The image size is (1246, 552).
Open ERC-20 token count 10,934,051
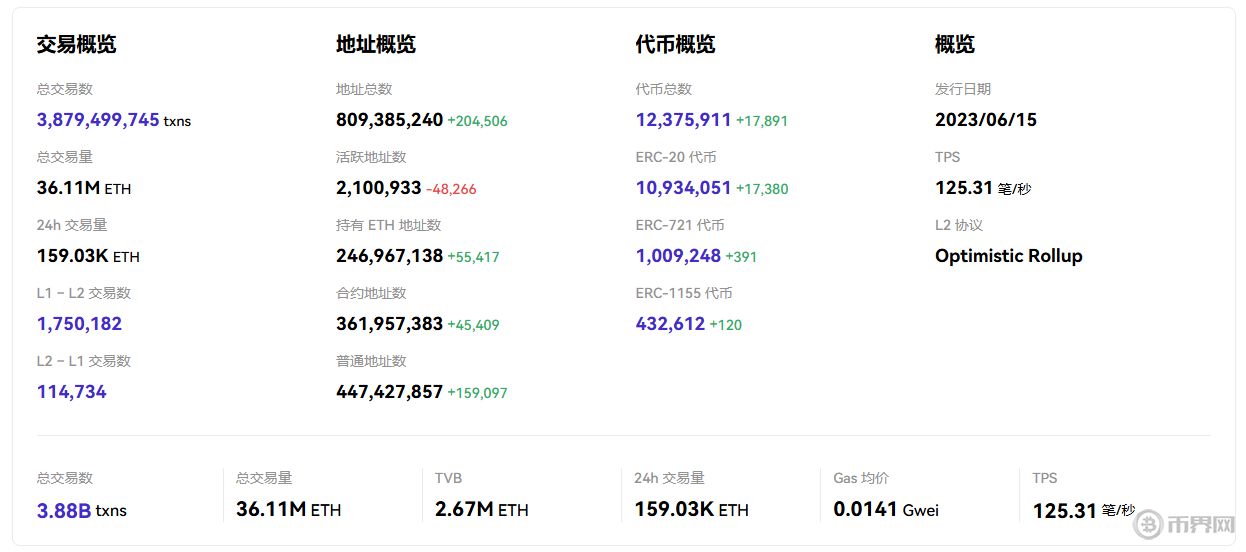(683, 188)
